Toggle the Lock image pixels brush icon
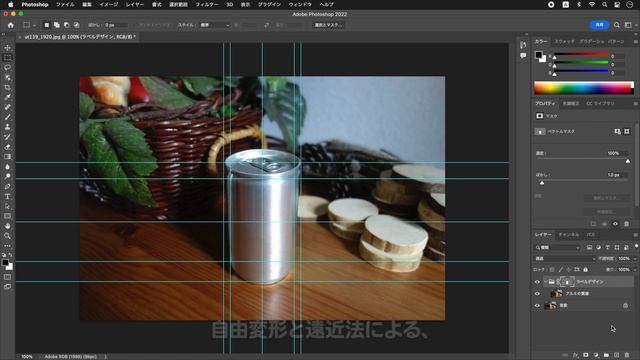The height and width of the screenshot is (360, 640). click(560, 270)
